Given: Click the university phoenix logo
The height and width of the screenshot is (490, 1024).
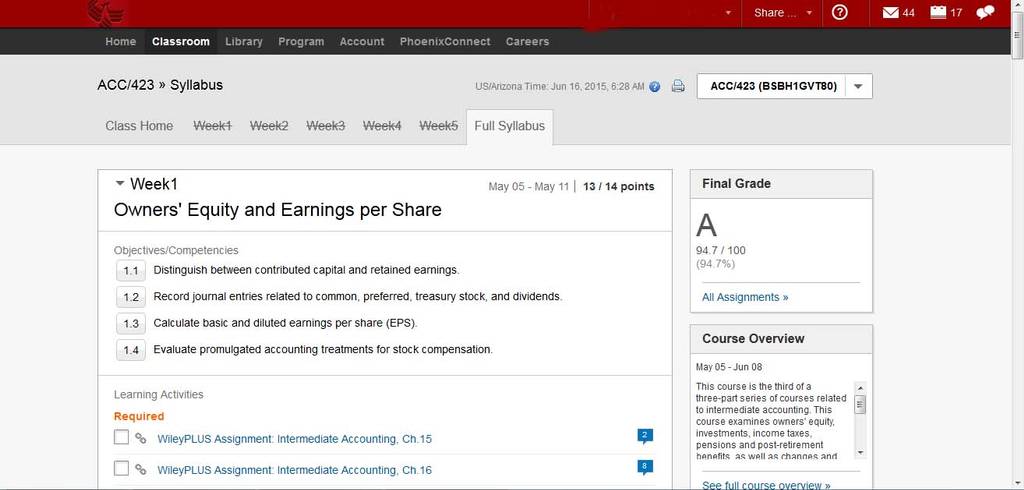Looking at the screenshot, I should [x=106, y=13].
